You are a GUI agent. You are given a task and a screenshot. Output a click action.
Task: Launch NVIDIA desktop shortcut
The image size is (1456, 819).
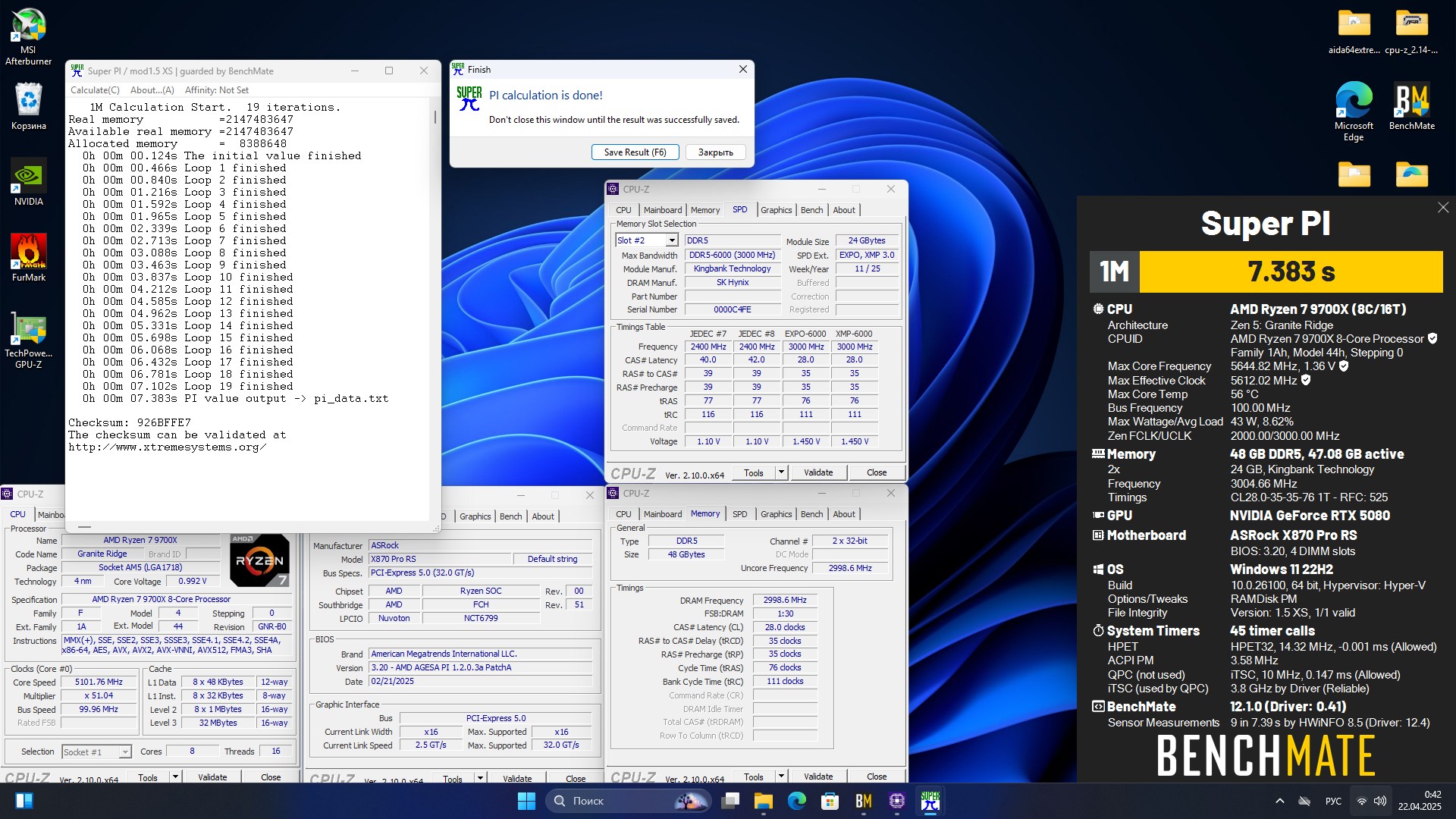(x=28, y=182)
